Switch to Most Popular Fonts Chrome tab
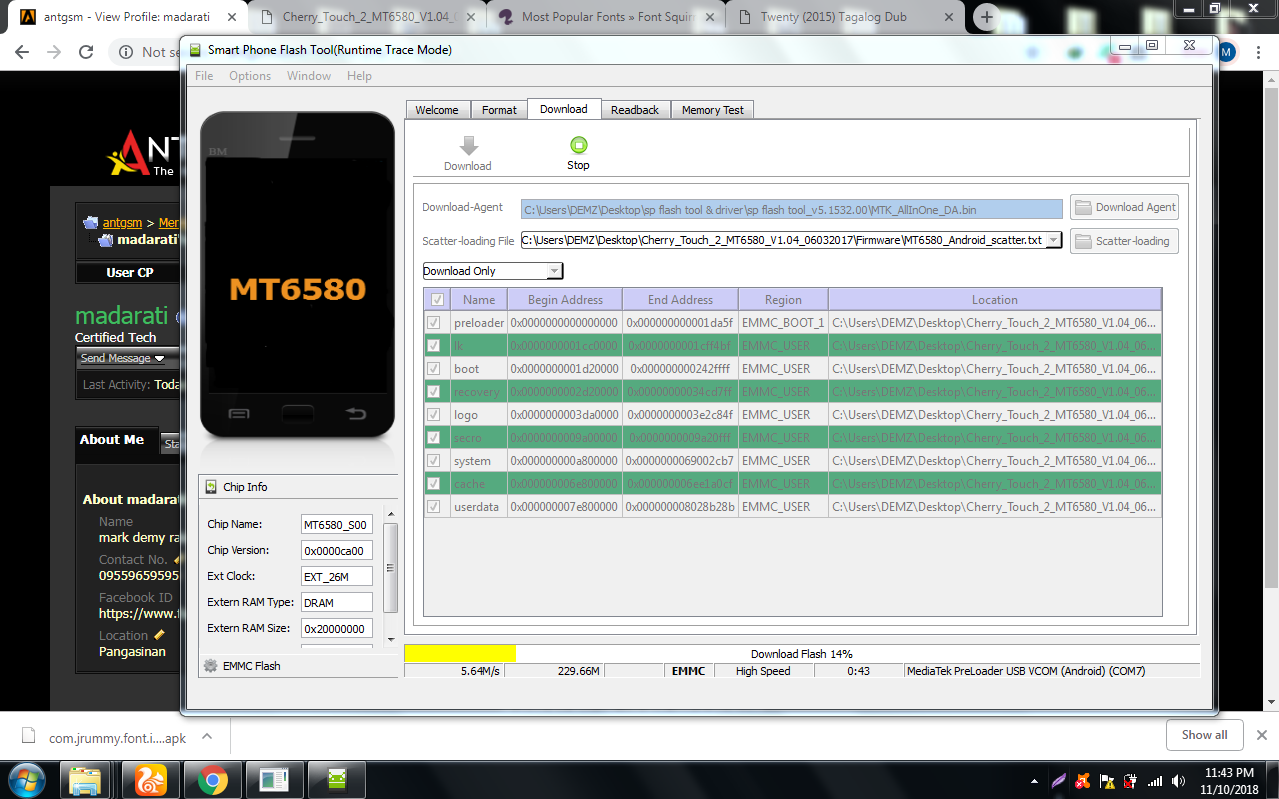Screen dimensions: 1279x799 [x=606, y=17]
